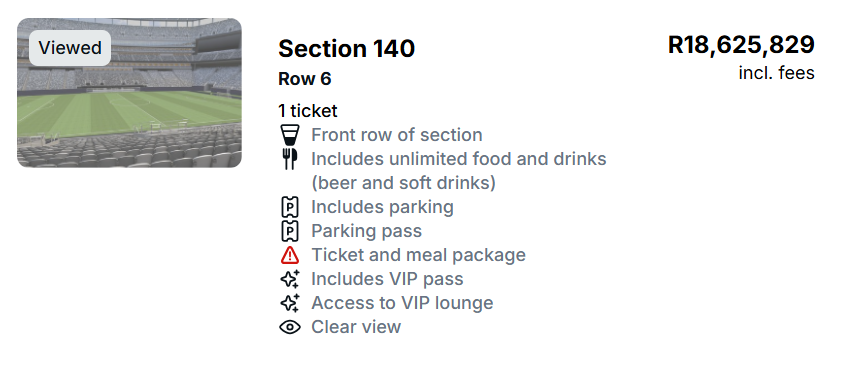Click the sparkle icon beside VIP lounge
Viewport: 862px width, 374px height.
click(290, 303)
